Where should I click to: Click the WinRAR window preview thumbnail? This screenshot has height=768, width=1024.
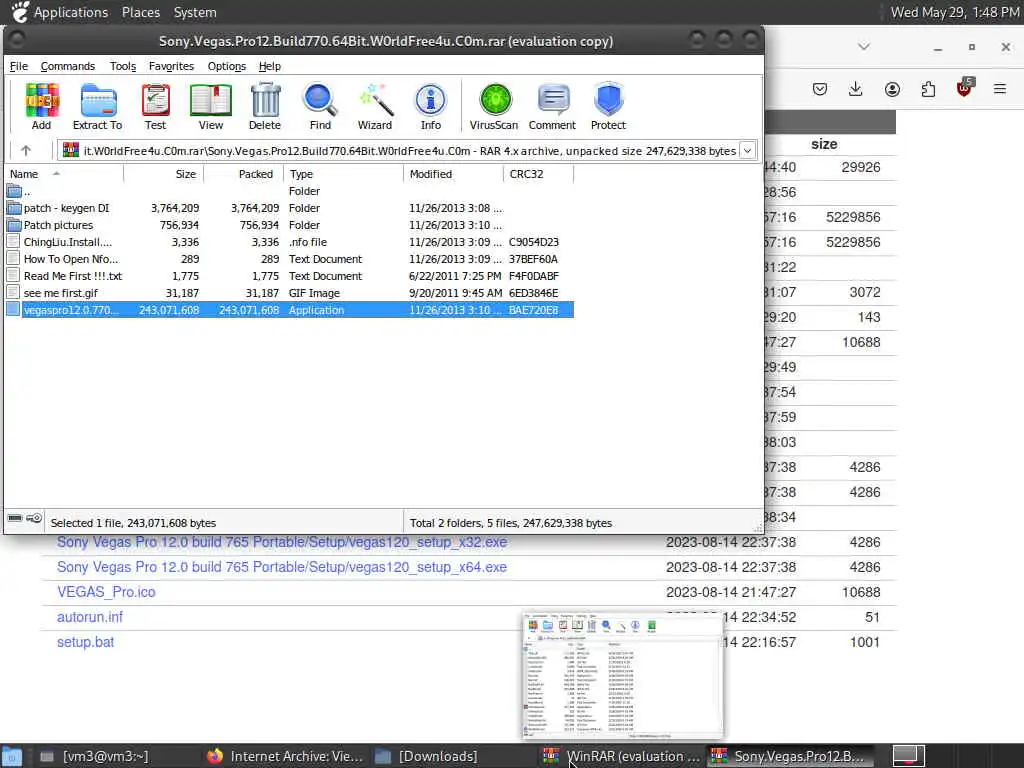coord(622,676)
